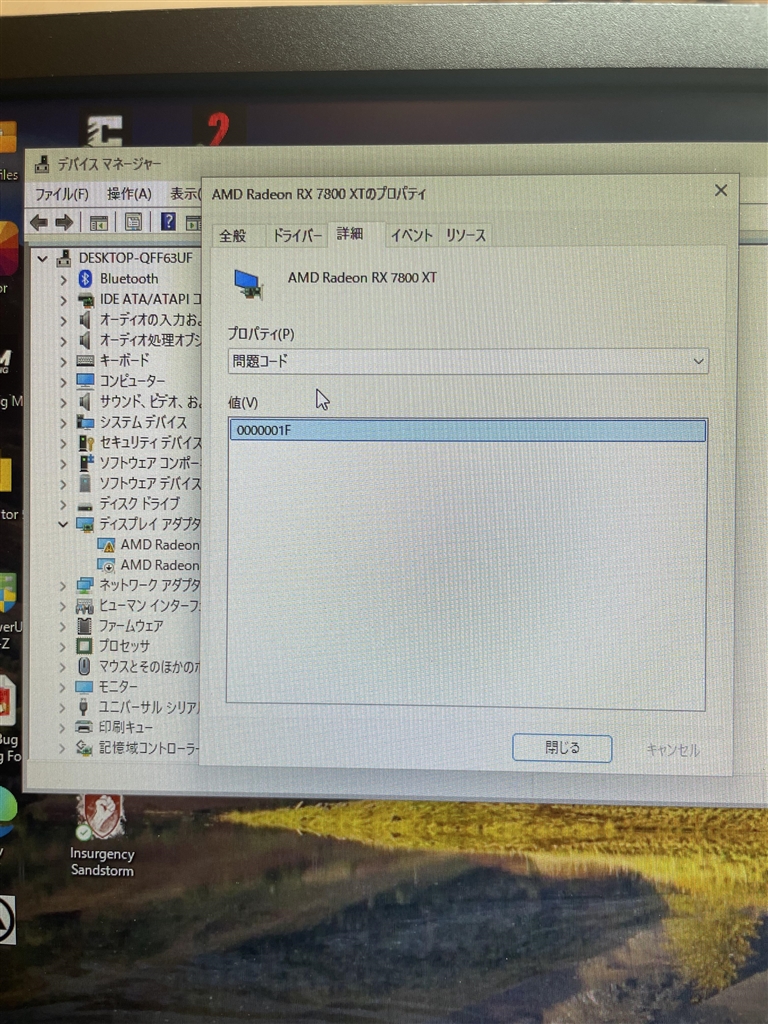Select the AMD Radeon device with warning icon
The width and height of the screenshot is (768, 1024).
pyautogui.click(x=148, y=545)
